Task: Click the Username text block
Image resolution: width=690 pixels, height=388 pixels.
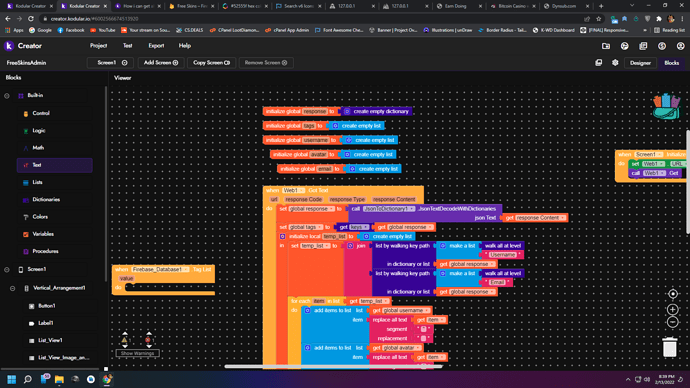Action: (x=503, y=255)
